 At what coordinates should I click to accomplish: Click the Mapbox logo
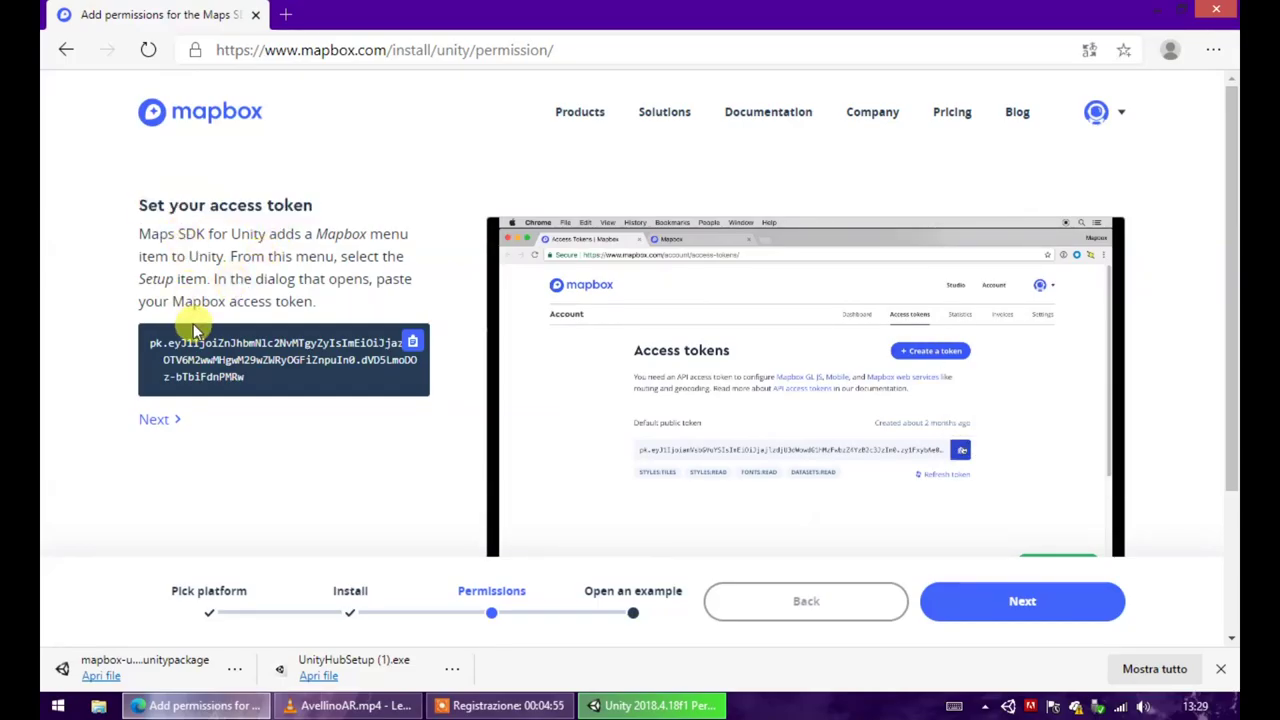click(x=200, y=112)
